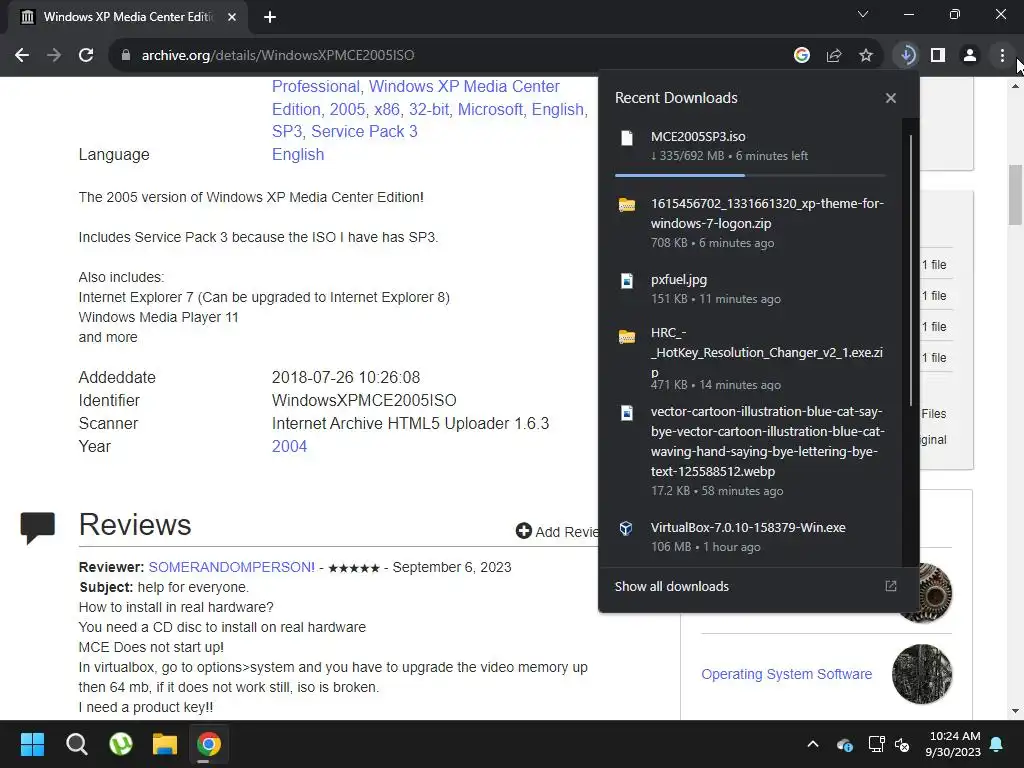Show hidden system tray icons
The height and width of the screenshot is (768, 1024).
813,744
